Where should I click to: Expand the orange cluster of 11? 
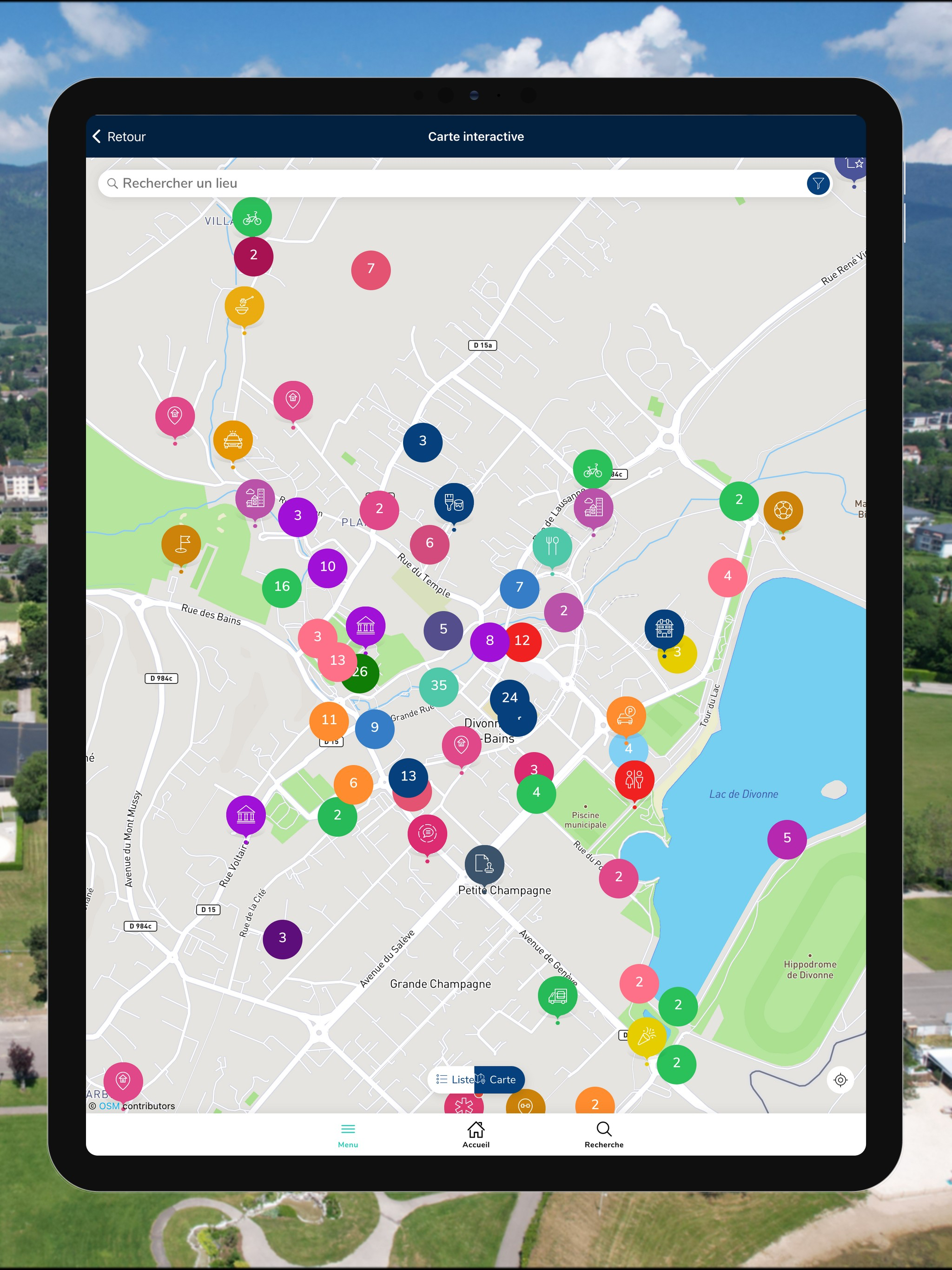coord(329,721)
